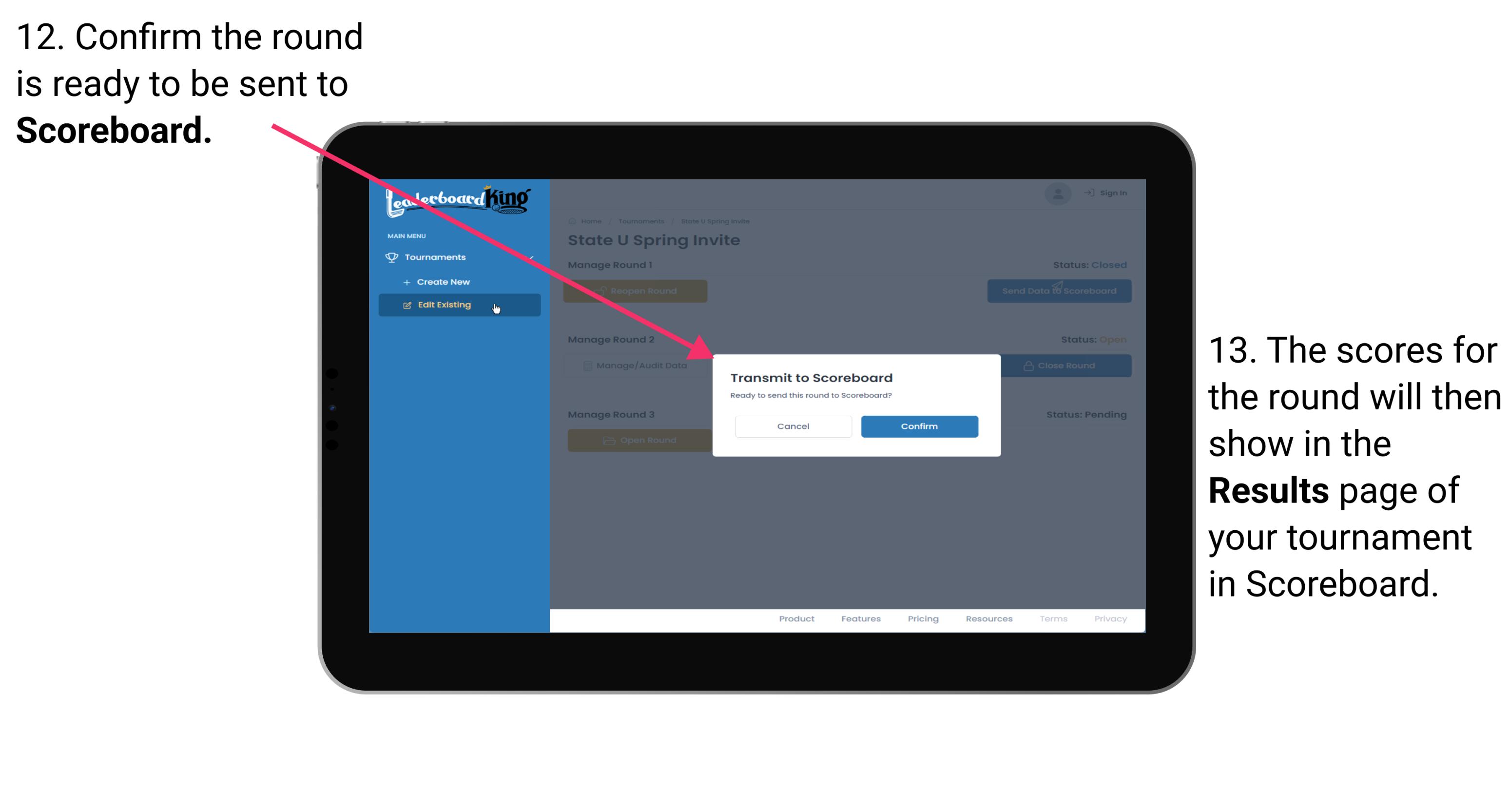Click Cancel on the Transmit dialog

coord(793,425)
